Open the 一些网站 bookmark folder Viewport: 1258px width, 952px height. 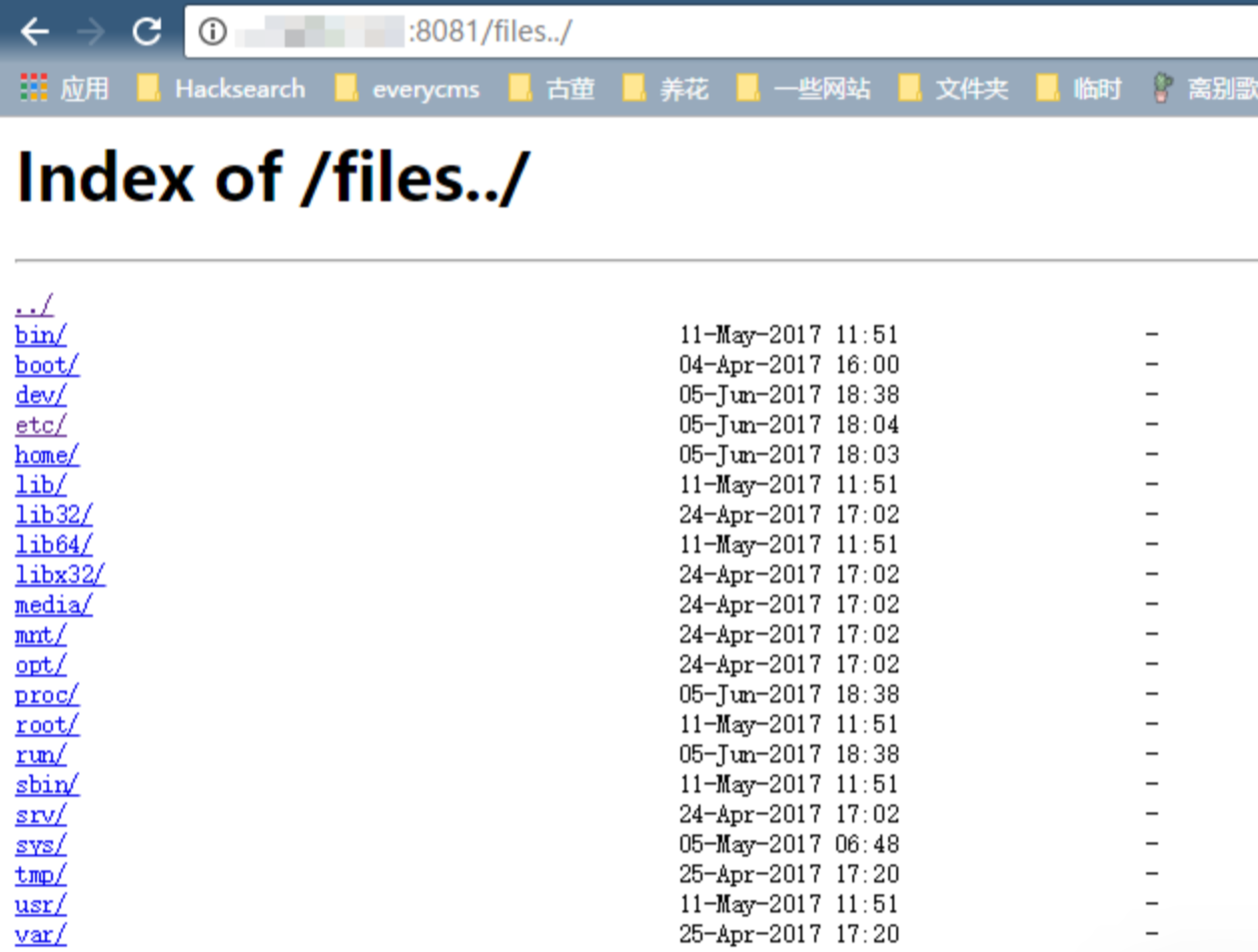click(803, 89)
